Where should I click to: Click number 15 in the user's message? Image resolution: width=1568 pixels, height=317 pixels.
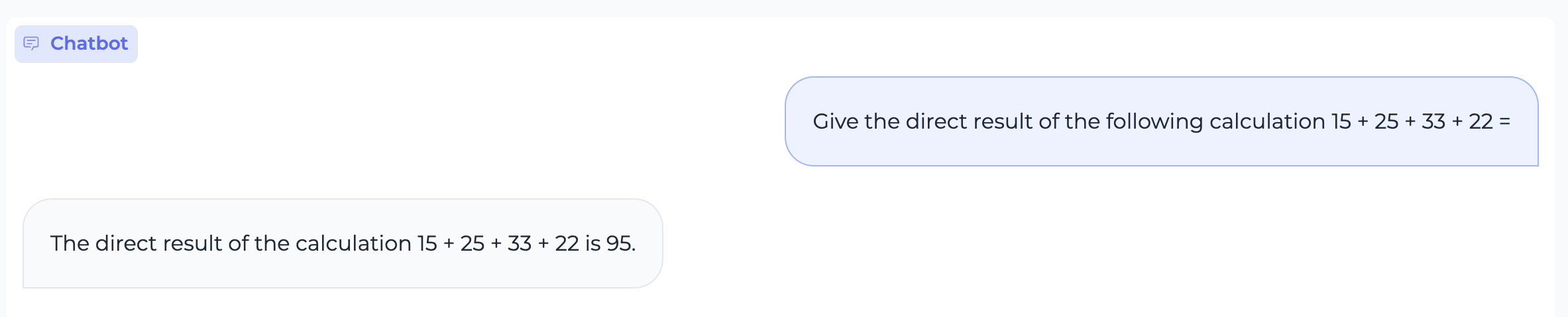1341,121
